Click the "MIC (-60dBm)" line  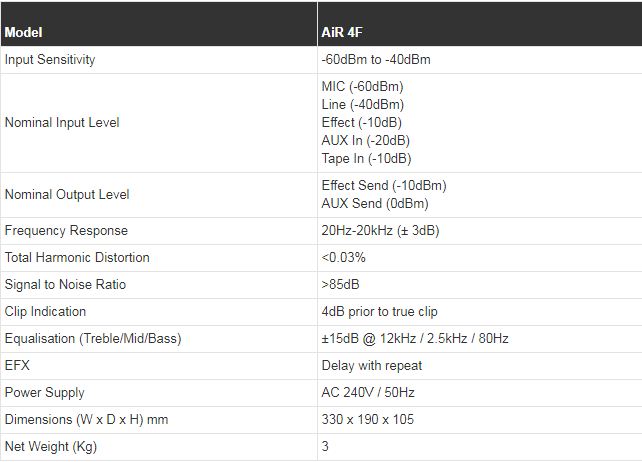[362, 86]
